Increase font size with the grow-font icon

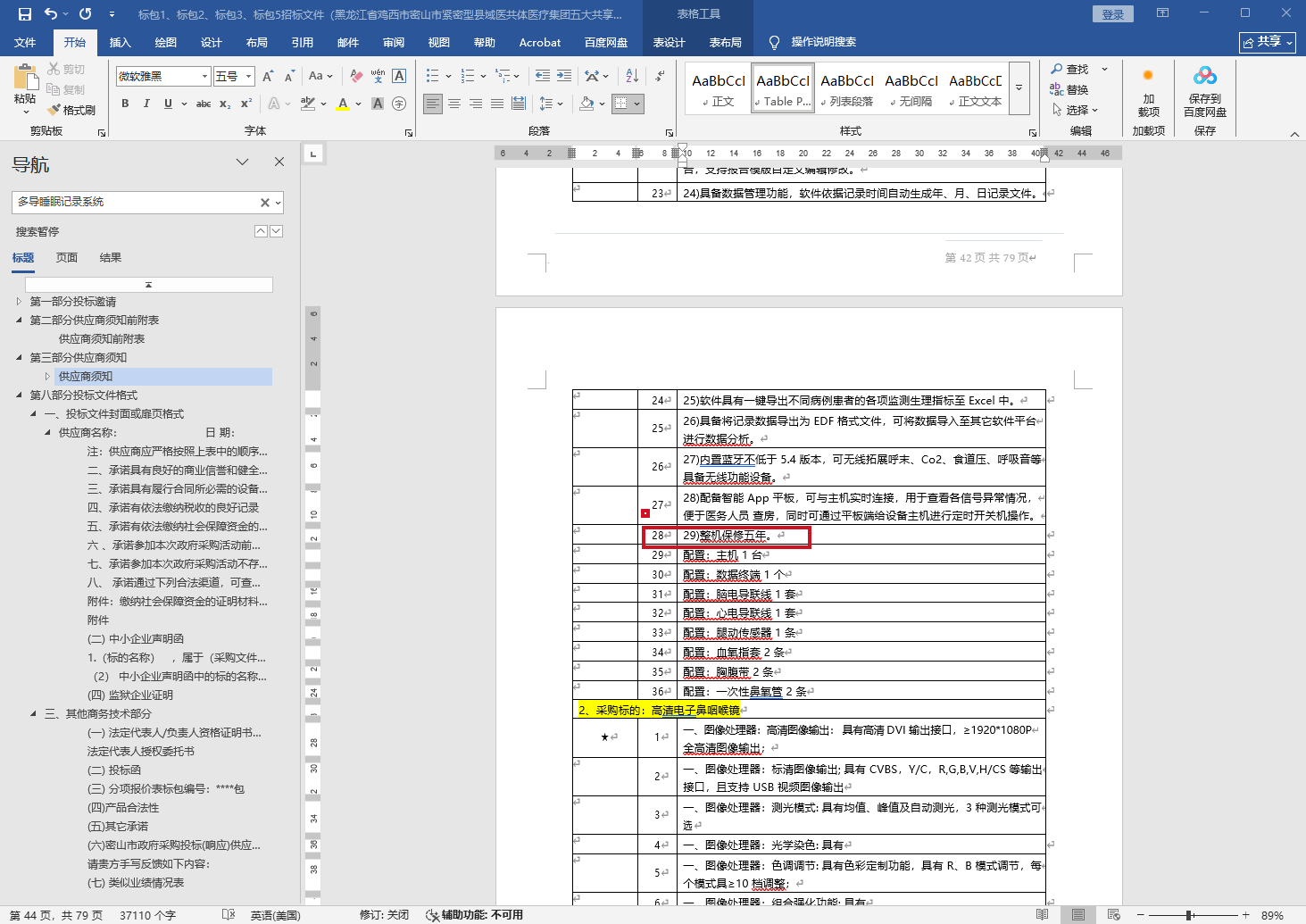[266, 77]
